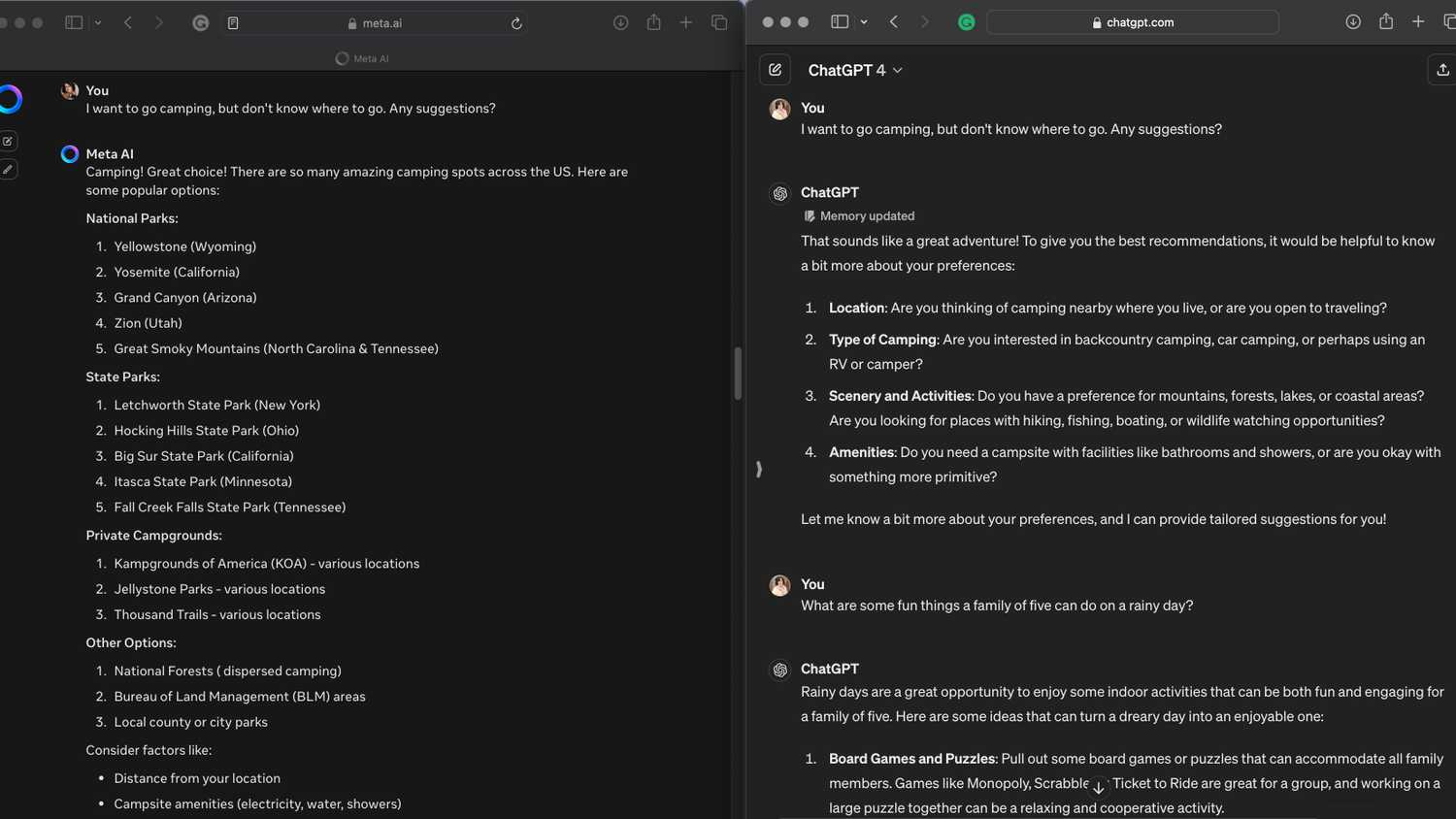The width and height of the screenshot is (1456, 819).
Task: Expand the ChatGPT side panel handle
Action: point(759,470)
